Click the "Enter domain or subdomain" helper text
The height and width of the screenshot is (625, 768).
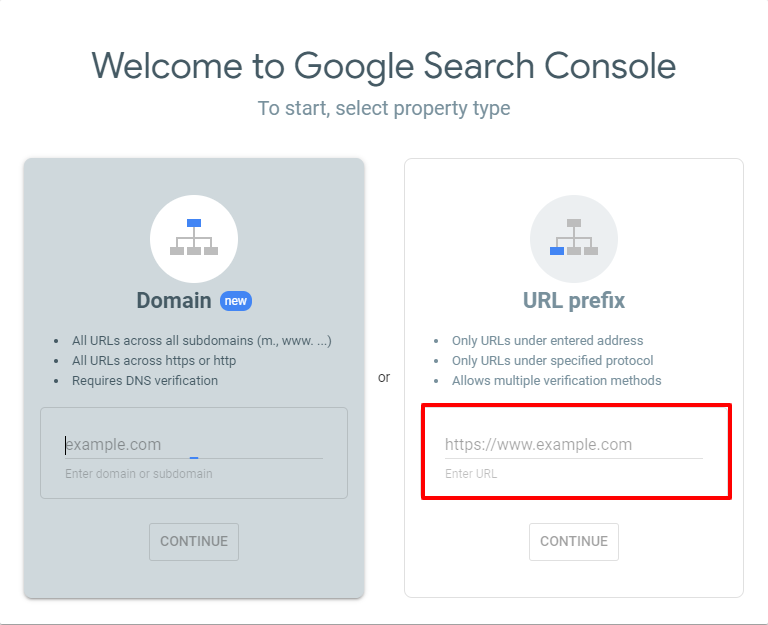(x=139, y=474)
